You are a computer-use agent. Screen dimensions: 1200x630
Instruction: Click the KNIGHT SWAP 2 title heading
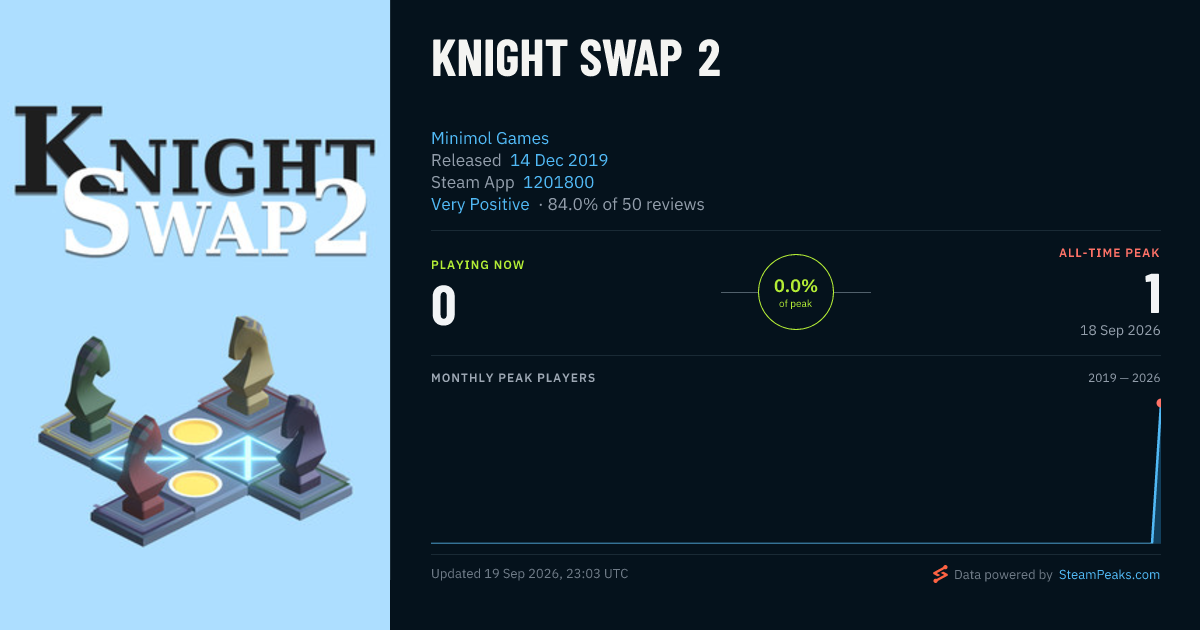pos(576,60)
